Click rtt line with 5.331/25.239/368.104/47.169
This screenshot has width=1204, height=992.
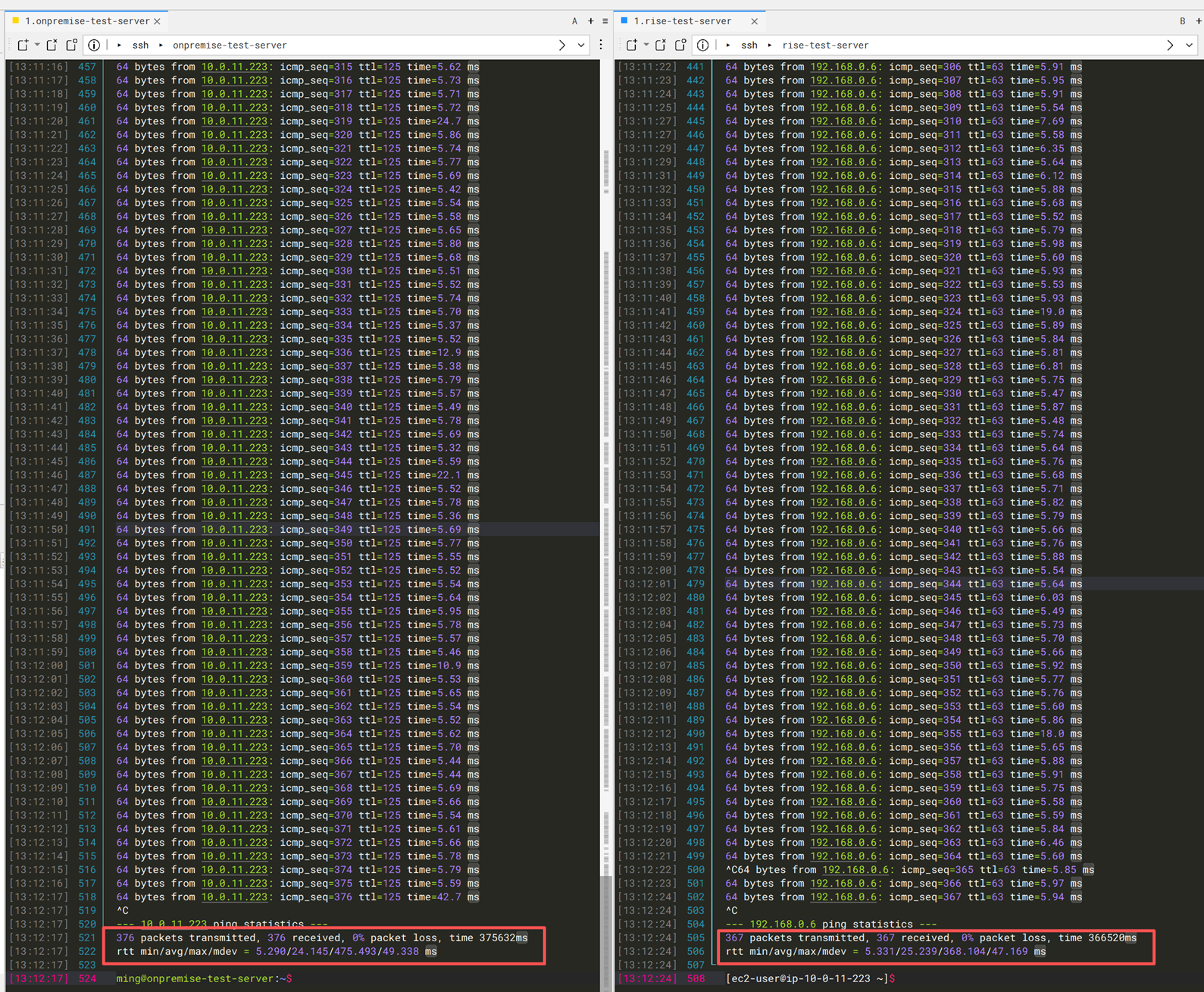[x=886, y=952]
